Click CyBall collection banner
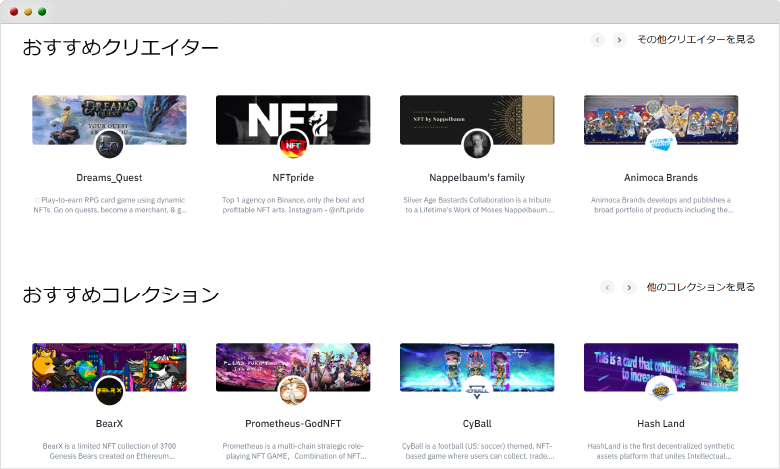Screen dimensions: 780x469 pos(477,367)
